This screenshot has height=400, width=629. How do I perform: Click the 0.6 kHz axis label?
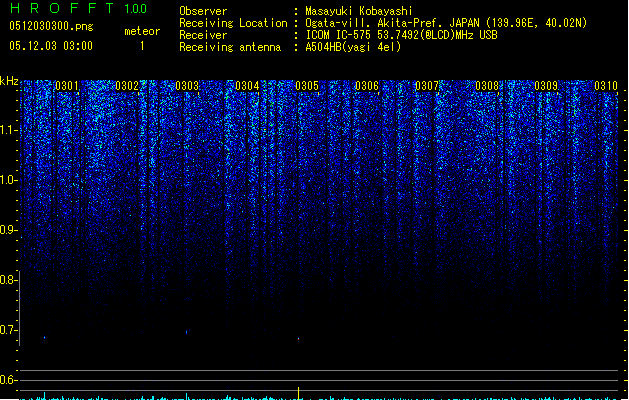point(8,380)
